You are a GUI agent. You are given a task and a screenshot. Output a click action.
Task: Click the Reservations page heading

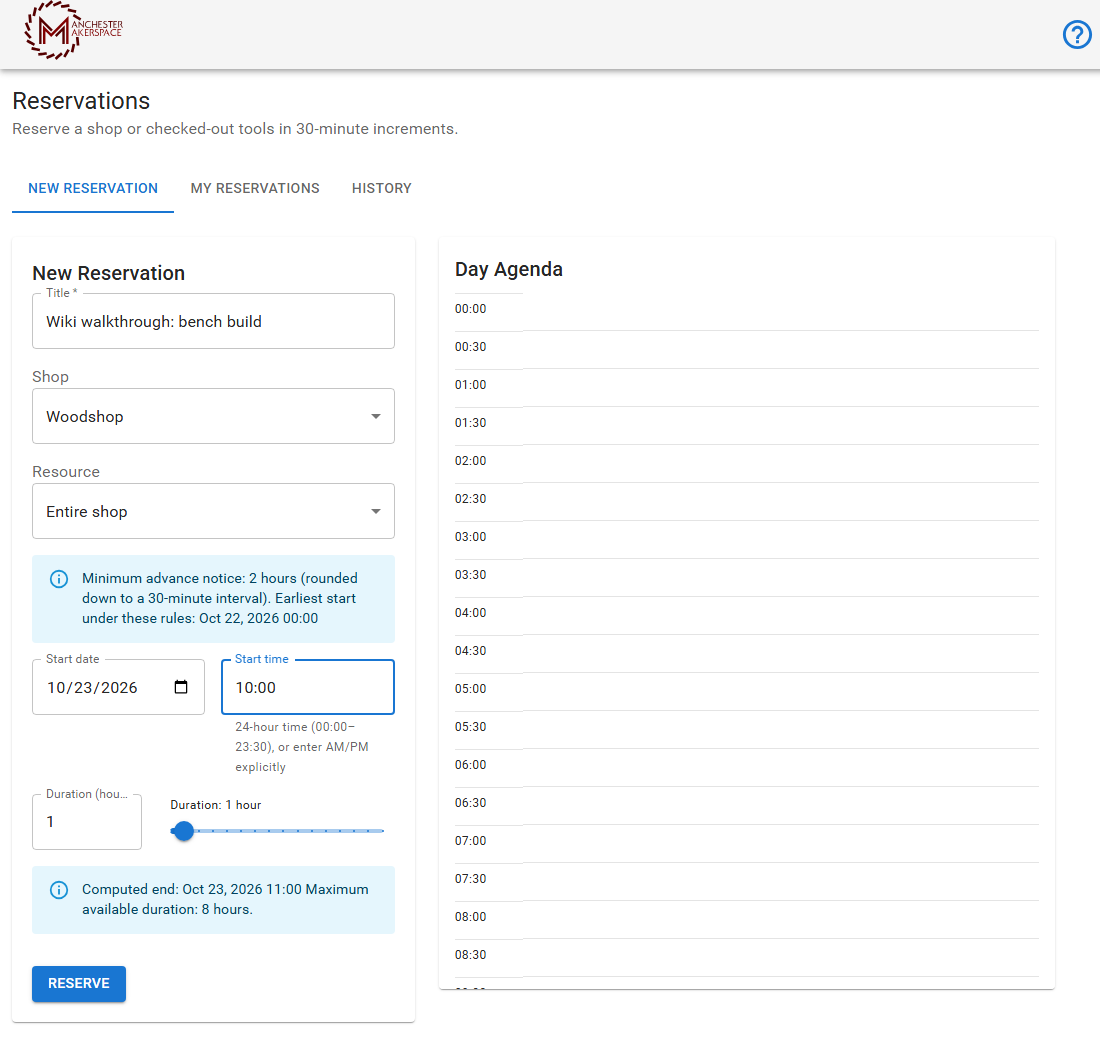[81, 101]
